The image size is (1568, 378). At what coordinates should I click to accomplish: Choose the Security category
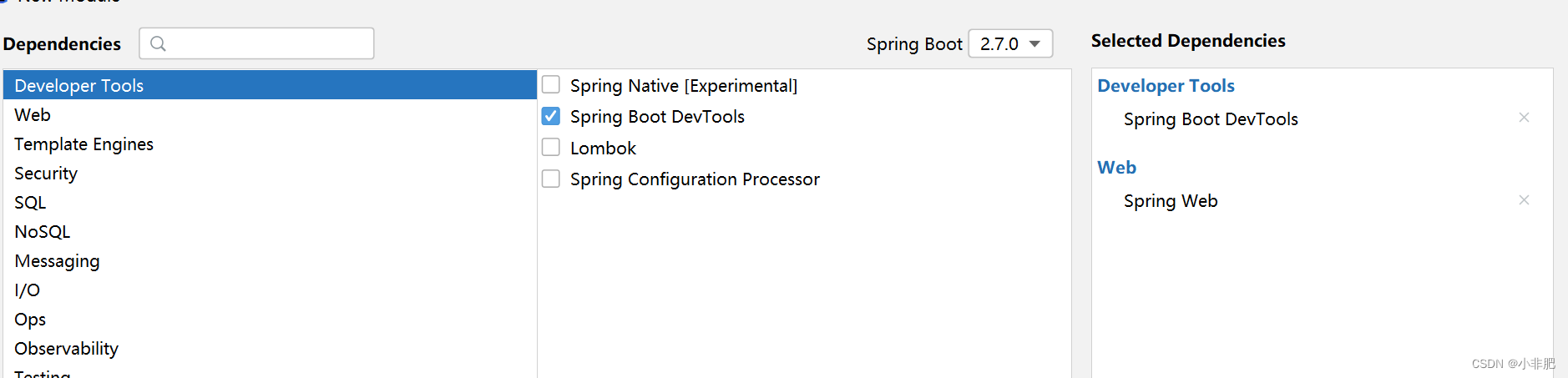(46, 174)
